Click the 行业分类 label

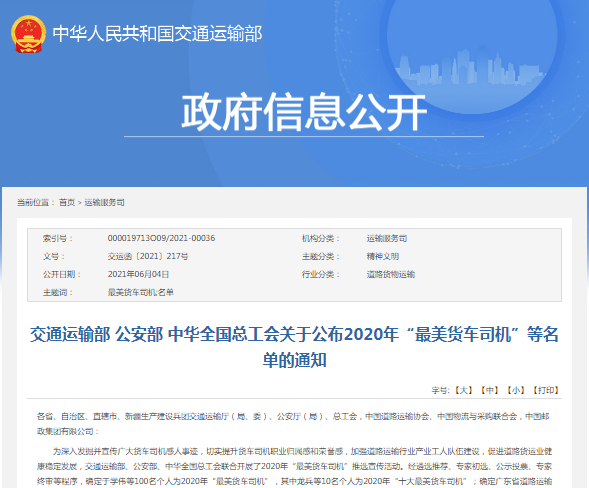click(320, 274)
